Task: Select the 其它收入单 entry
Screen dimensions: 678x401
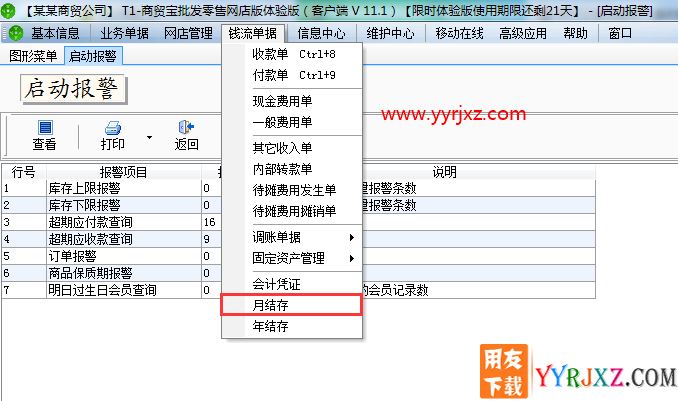Action: point(292,148)
